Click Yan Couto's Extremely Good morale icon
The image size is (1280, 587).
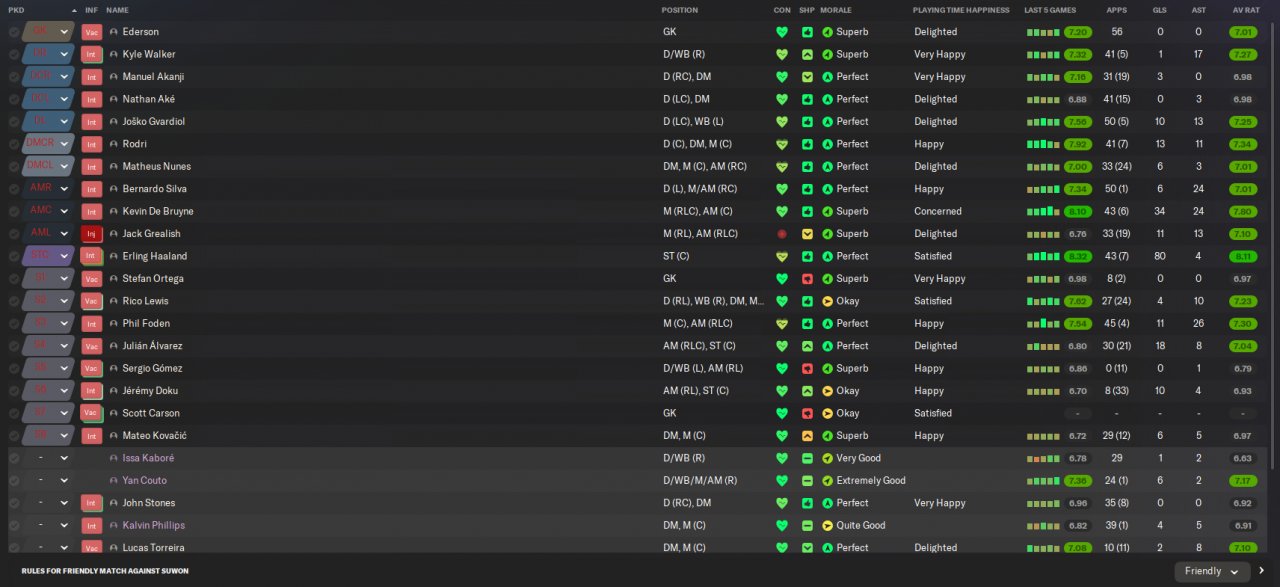827,481
